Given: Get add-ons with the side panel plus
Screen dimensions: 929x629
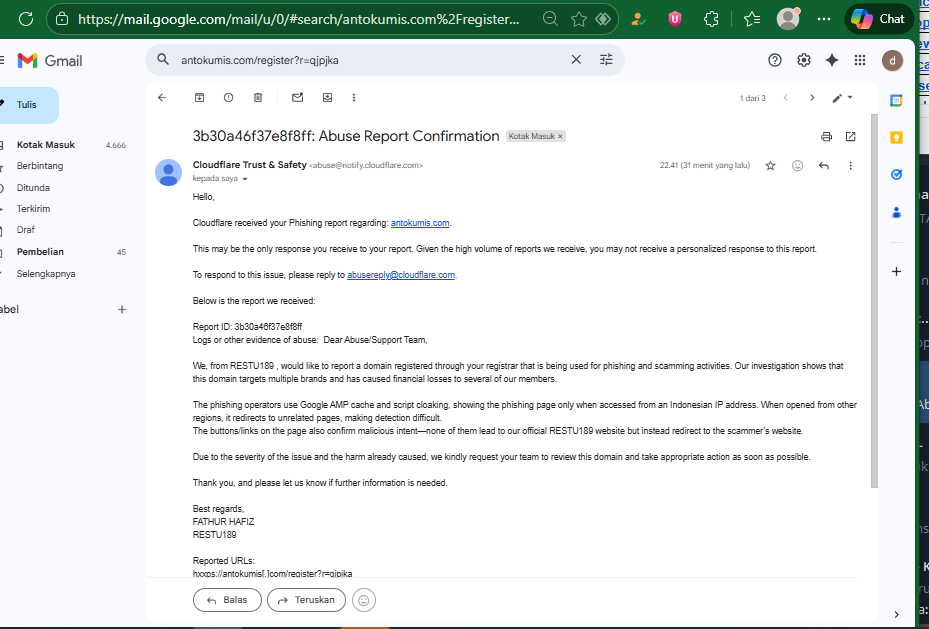Looking at the screenshot, I should [896, 271].
